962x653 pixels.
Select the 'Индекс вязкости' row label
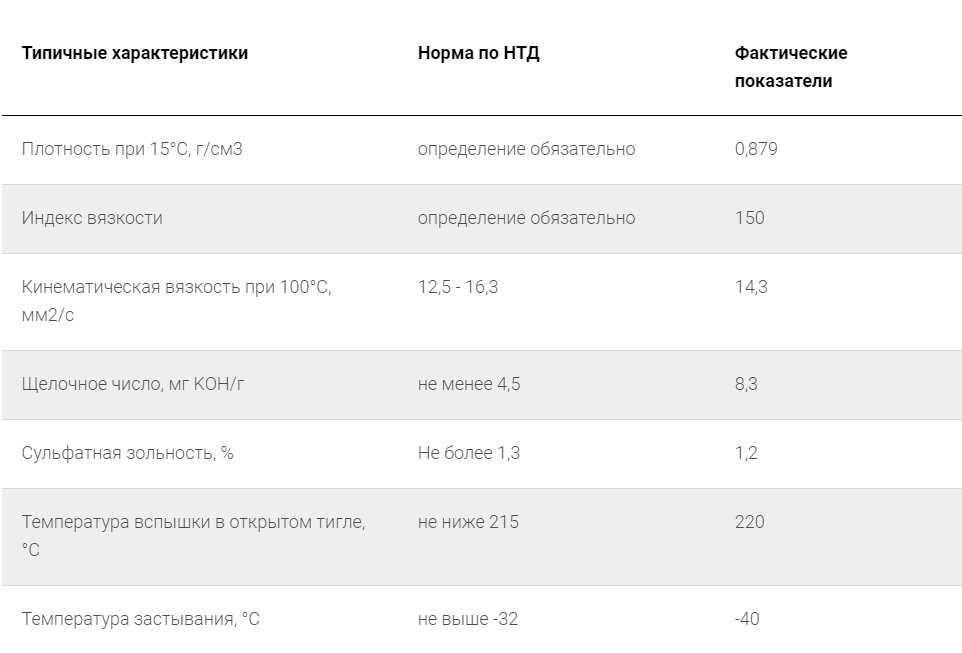[x=92, y=218]
